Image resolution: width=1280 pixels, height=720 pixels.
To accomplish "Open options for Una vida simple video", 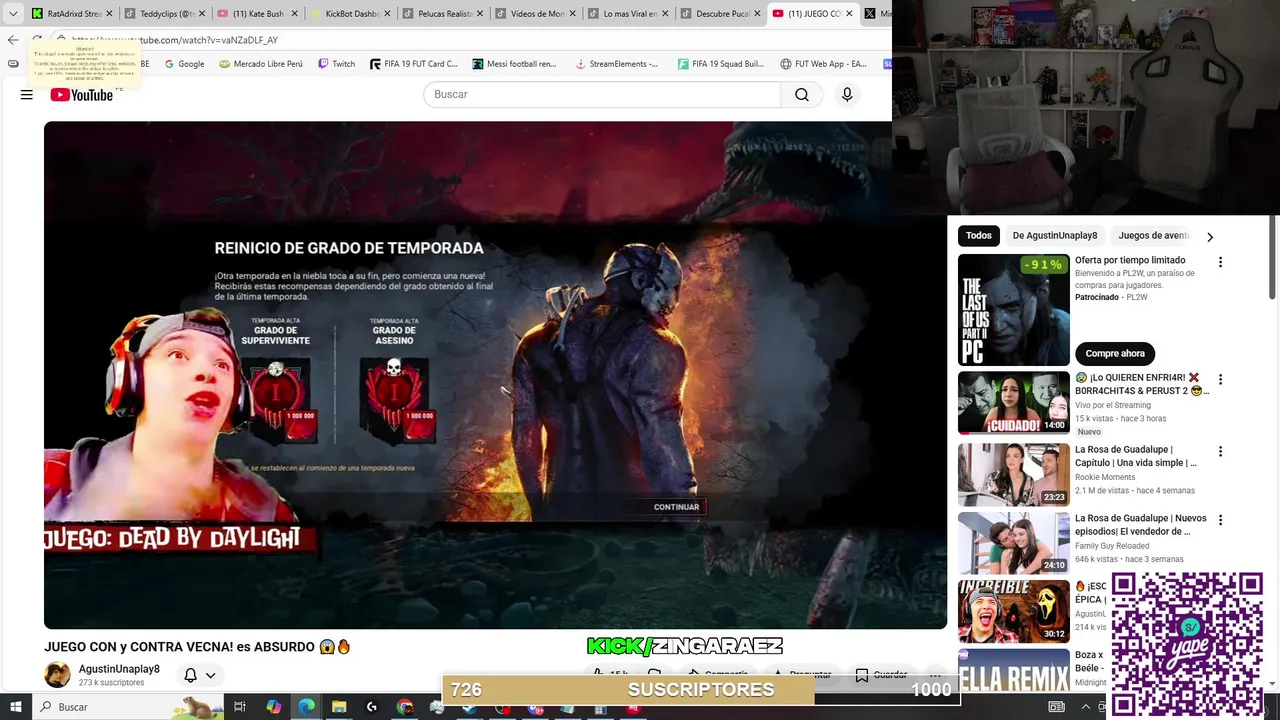I will coord(1220,452).
